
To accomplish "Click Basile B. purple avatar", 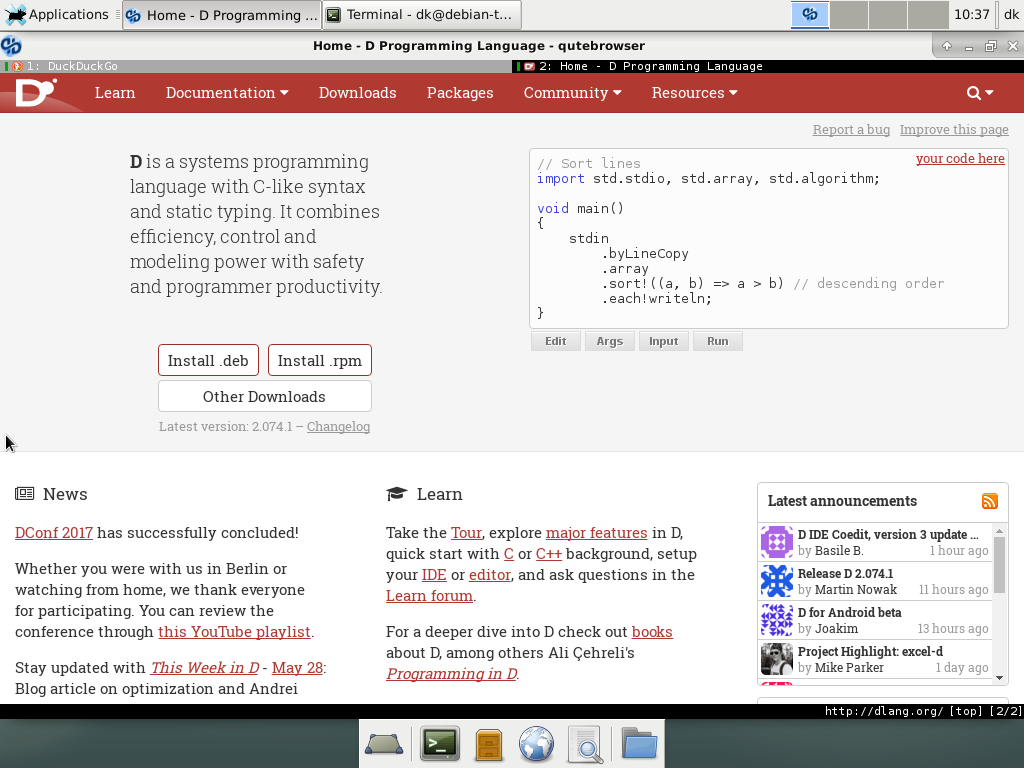I will pyautogui.click(x=776, y=542).
